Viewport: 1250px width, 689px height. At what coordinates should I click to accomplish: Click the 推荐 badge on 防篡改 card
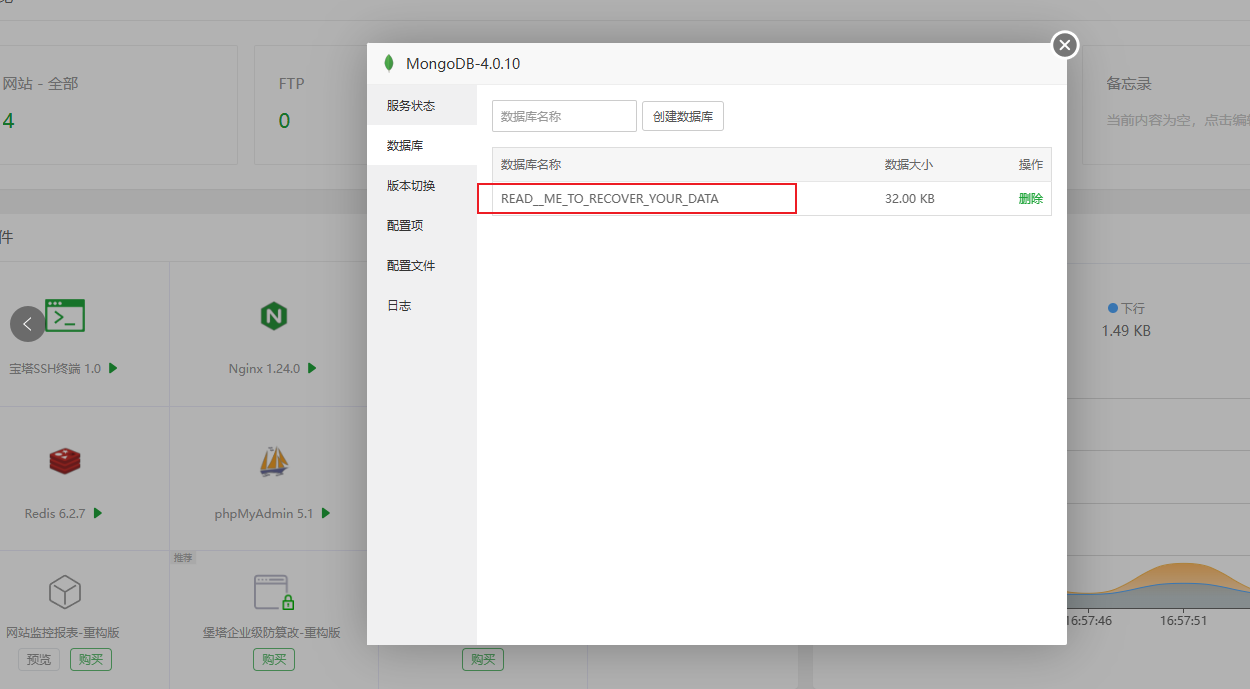pos(183,557)
